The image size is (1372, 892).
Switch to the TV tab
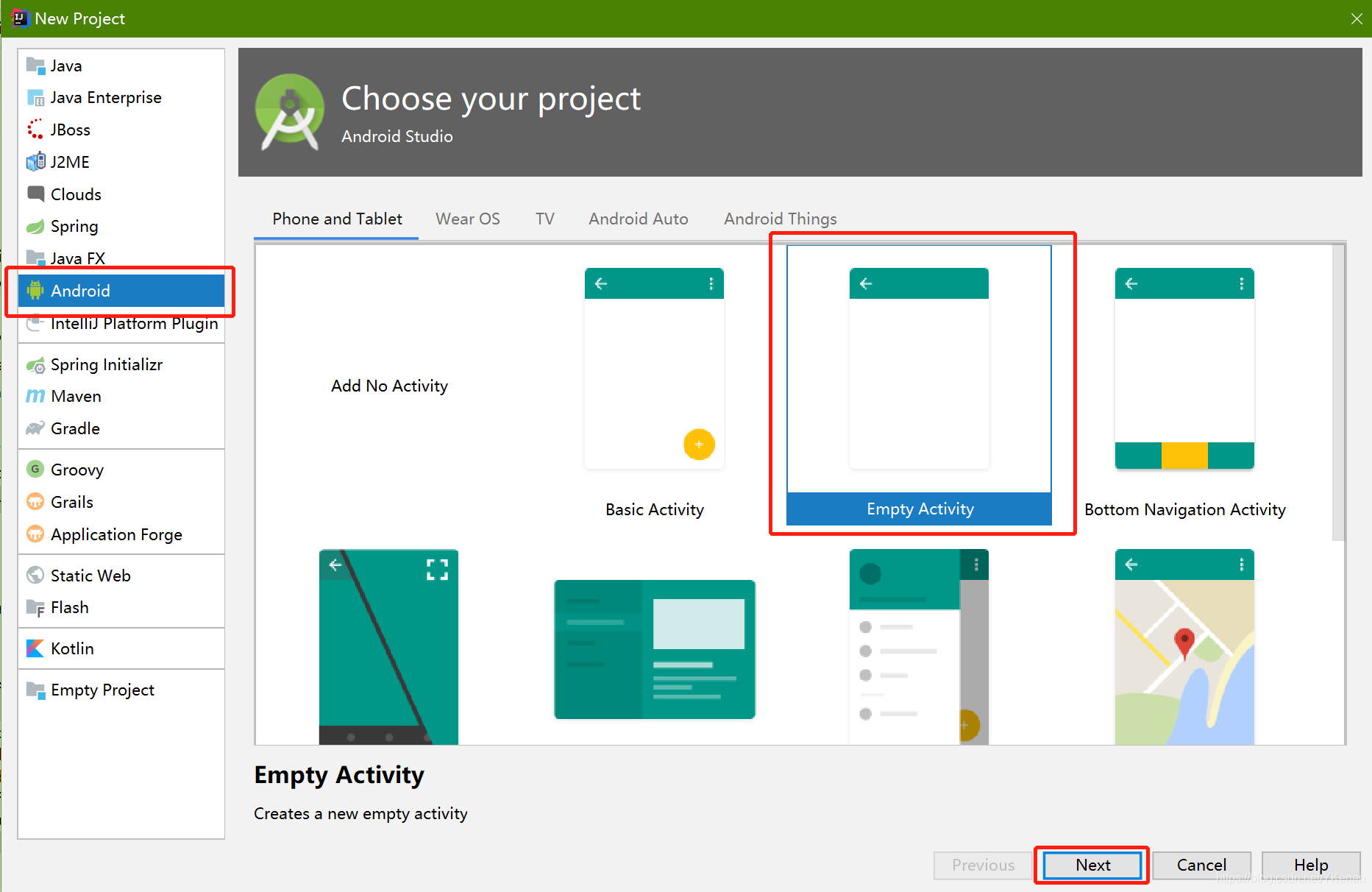pos(545,219)
